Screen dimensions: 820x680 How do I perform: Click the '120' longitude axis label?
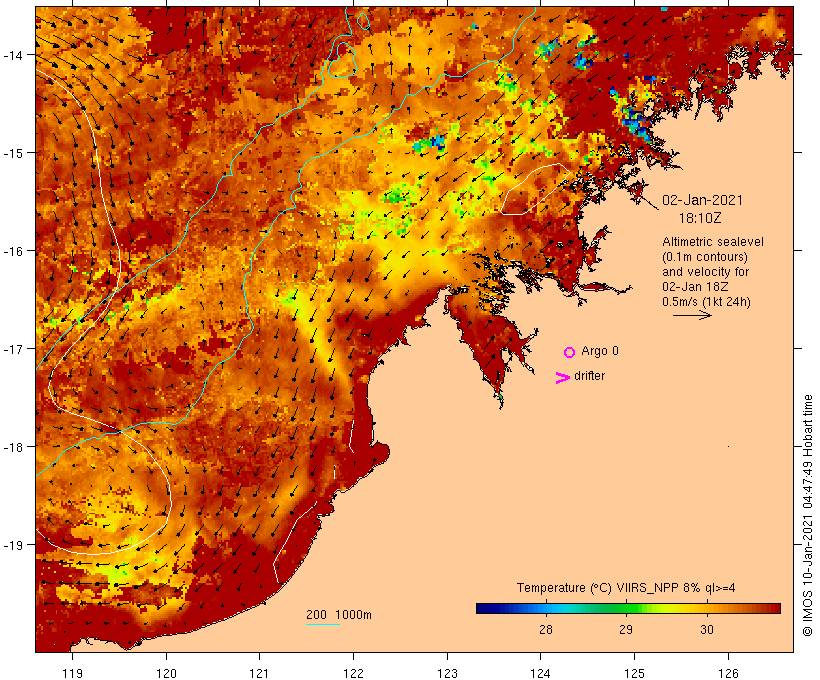tap(166, 673)
